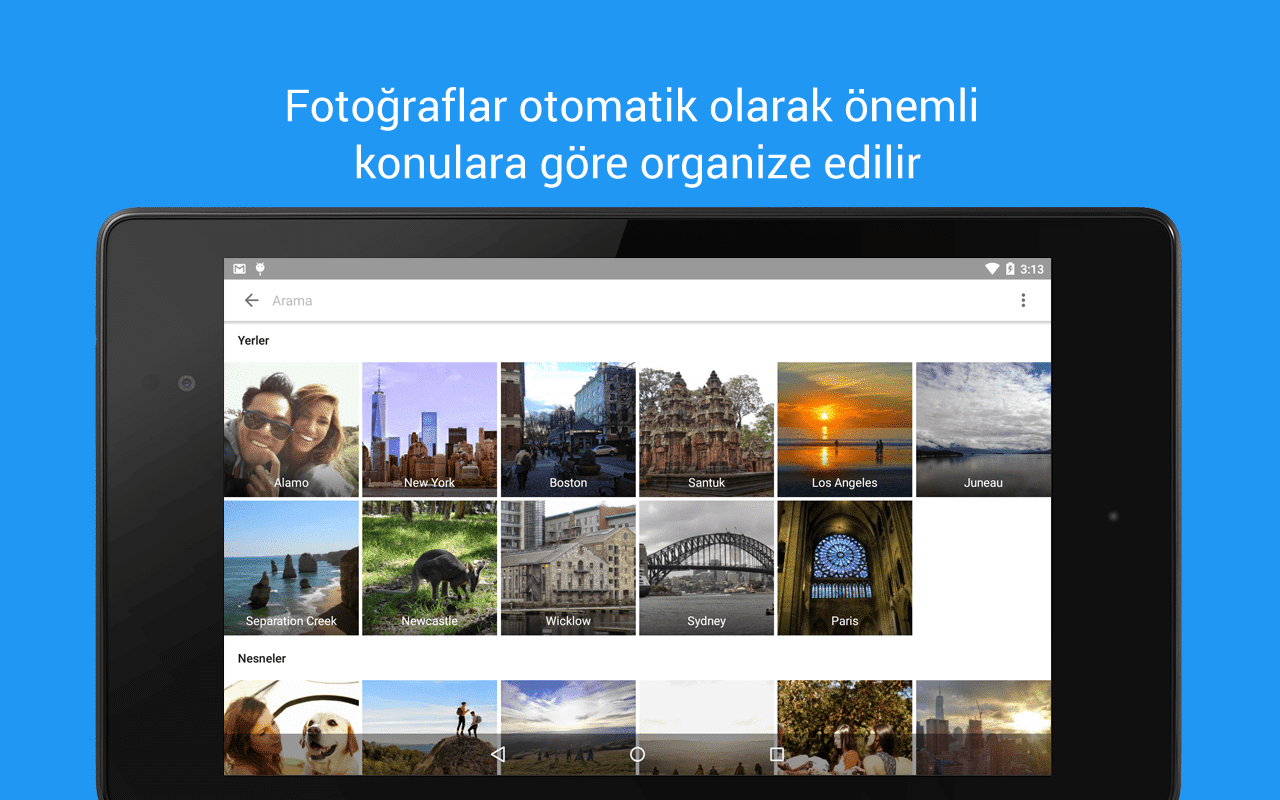
Task: Open the Paris rose window album
Action: [844, 567]
